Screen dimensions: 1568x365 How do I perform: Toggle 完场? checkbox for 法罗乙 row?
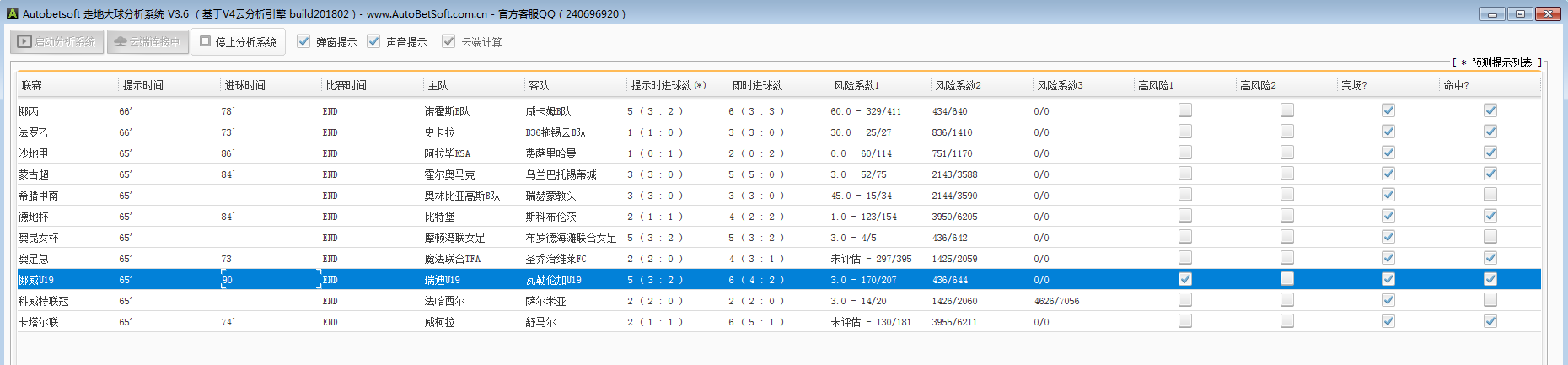pyautogui.click(x=1388, y=132)
